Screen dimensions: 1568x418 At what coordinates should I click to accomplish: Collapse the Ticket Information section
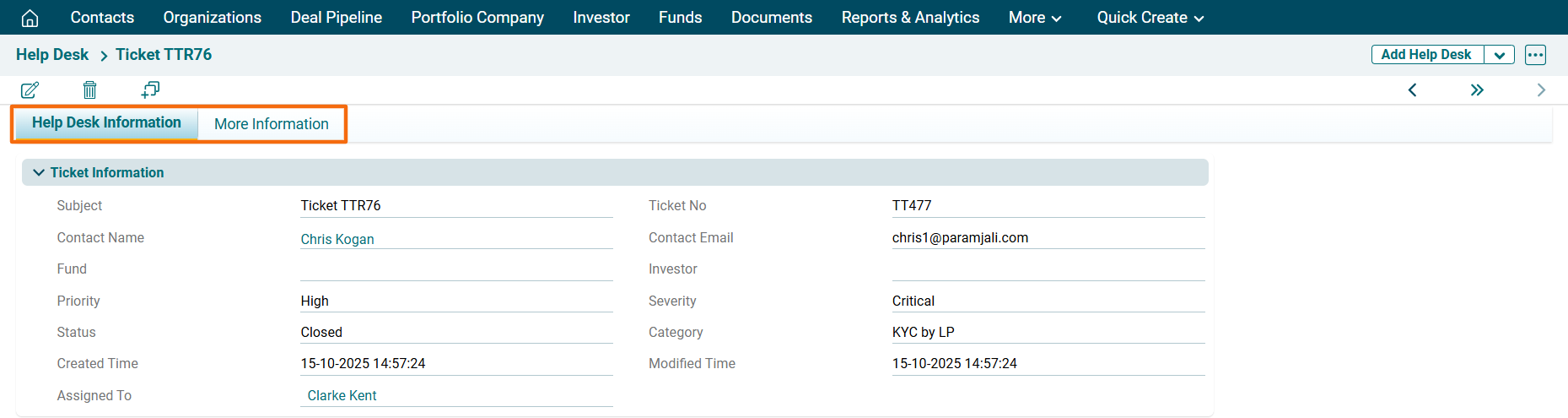tap(39, 172)
